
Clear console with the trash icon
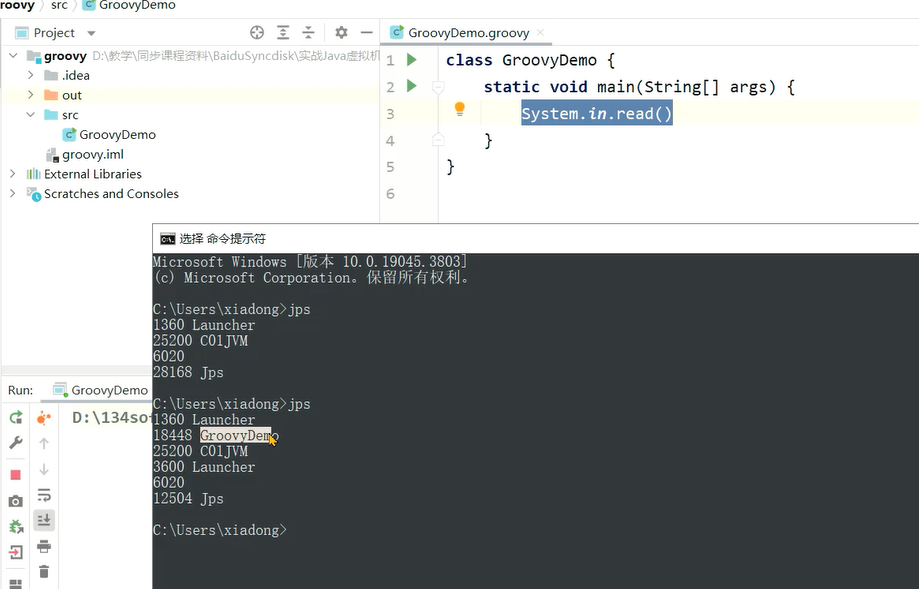click(x=44, y=571)
